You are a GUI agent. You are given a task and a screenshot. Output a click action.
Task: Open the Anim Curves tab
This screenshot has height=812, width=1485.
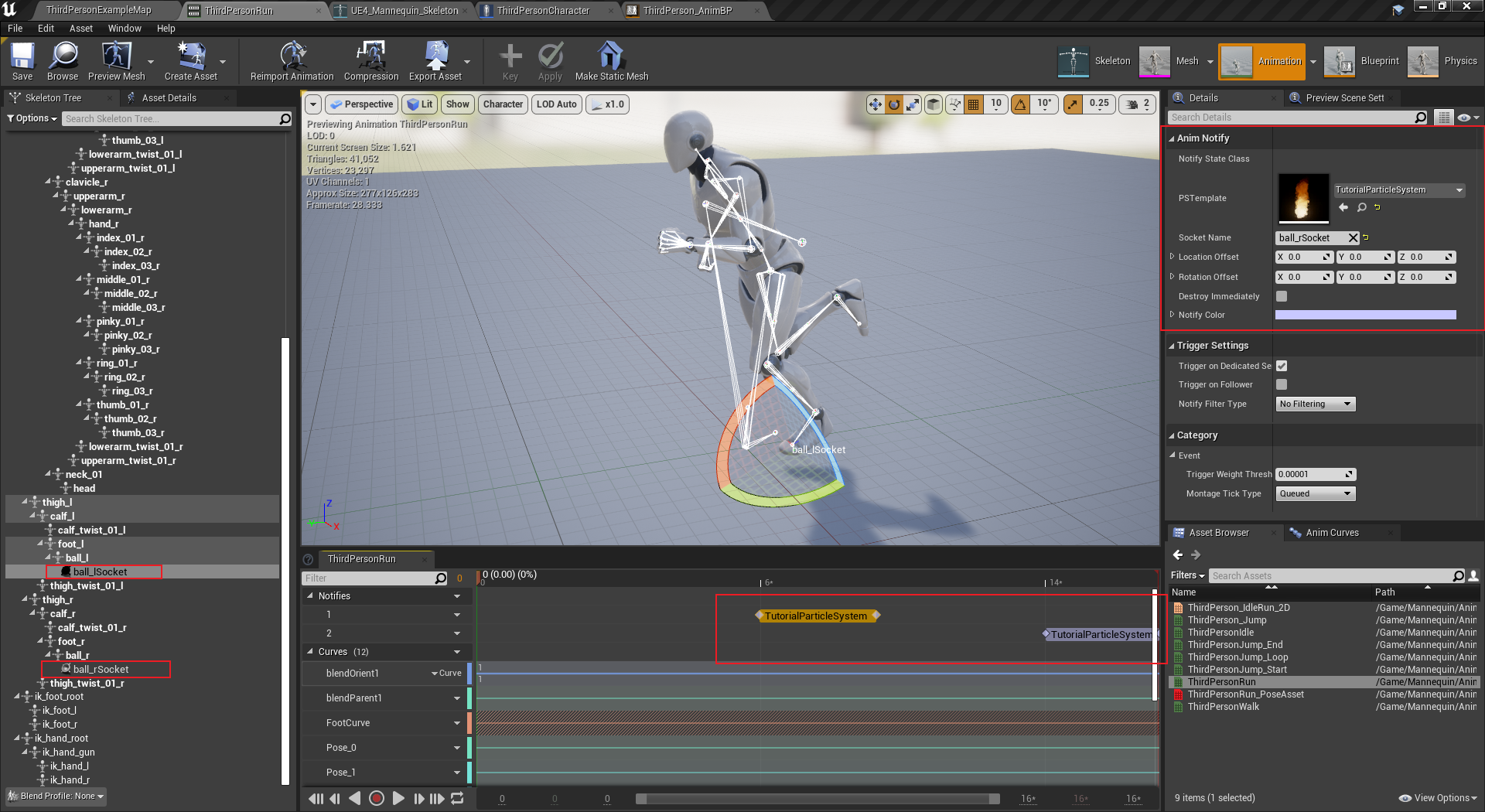tap(1332, 533)
